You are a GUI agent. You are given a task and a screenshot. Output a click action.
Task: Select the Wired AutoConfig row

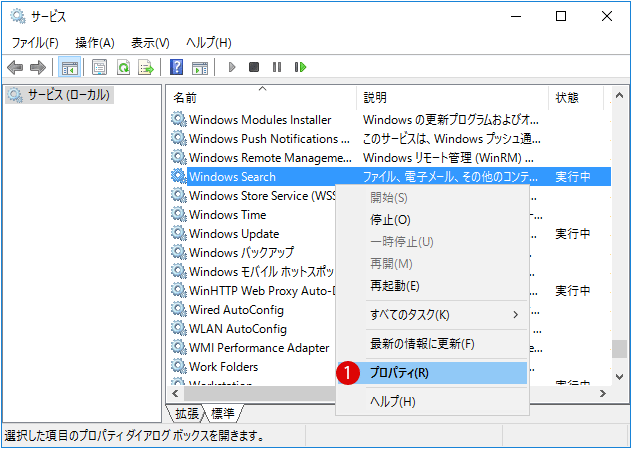[253, 310]
